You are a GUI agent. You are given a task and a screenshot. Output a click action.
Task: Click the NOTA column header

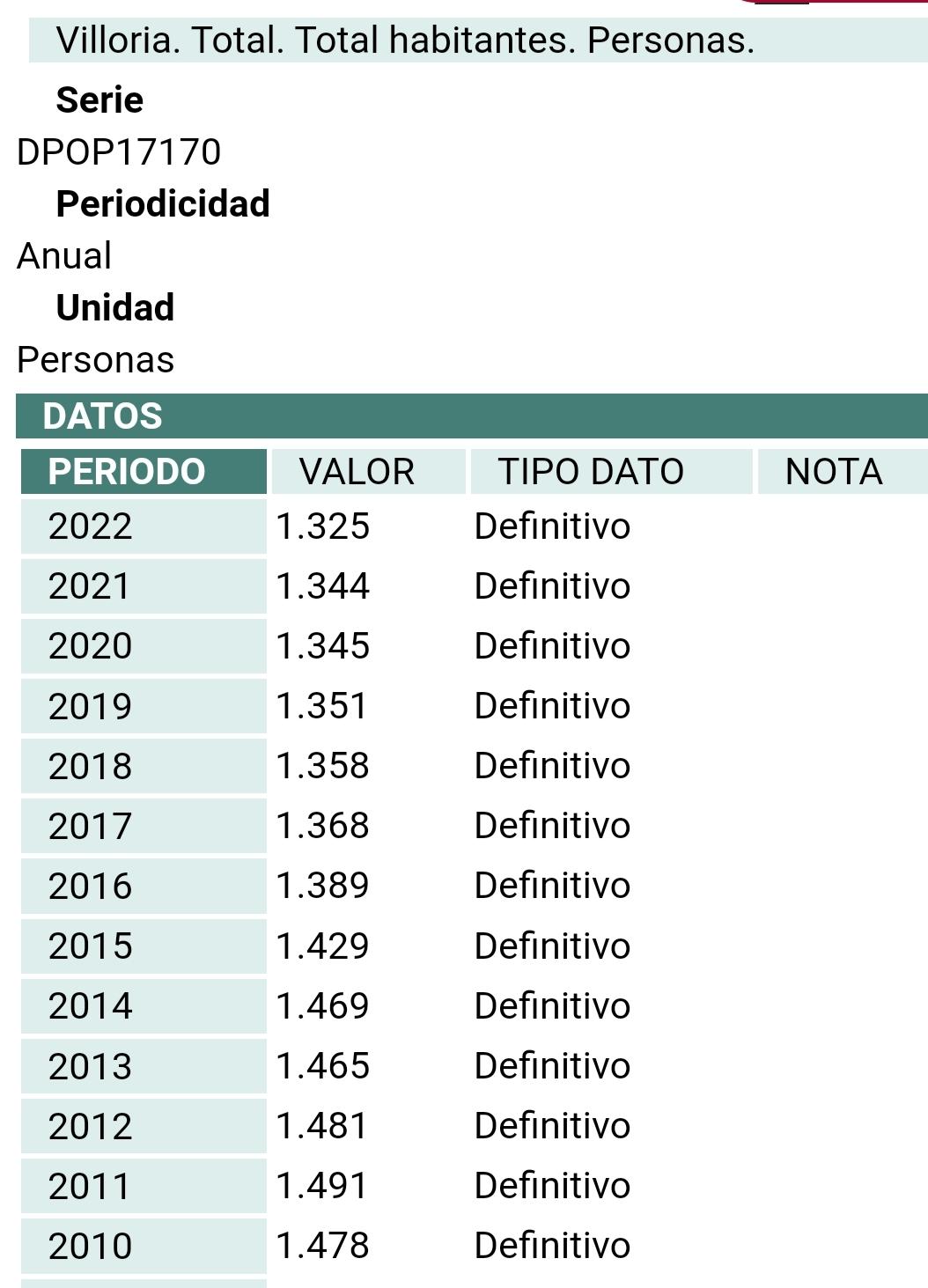tap(843, 472)
